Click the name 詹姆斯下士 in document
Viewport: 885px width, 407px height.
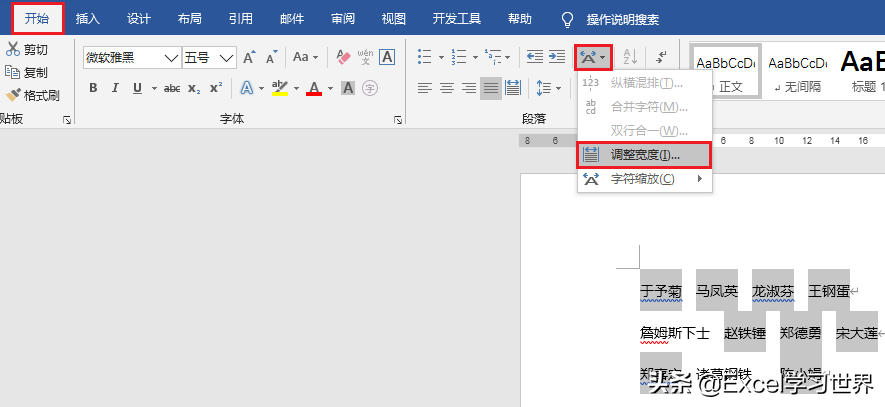point(674,333)
